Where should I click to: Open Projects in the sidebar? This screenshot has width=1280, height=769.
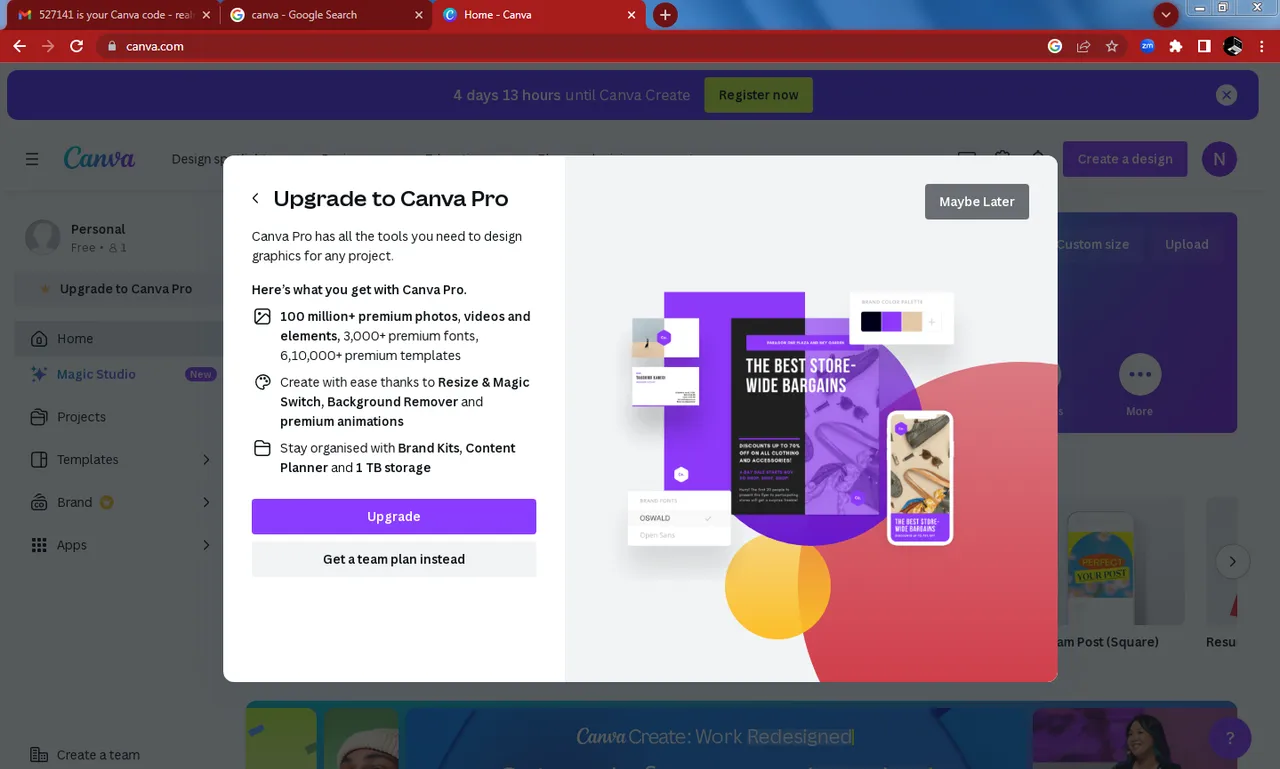117,417
